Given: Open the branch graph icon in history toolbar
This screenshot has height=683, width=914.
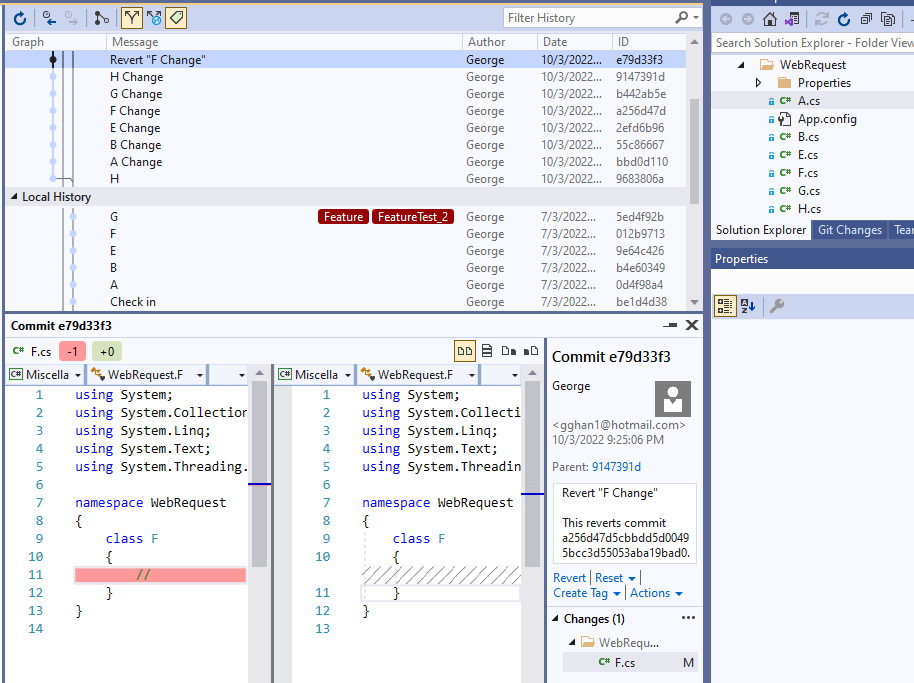Looking at the screenshot, I should pyautogui.click(x=102, y=18).
